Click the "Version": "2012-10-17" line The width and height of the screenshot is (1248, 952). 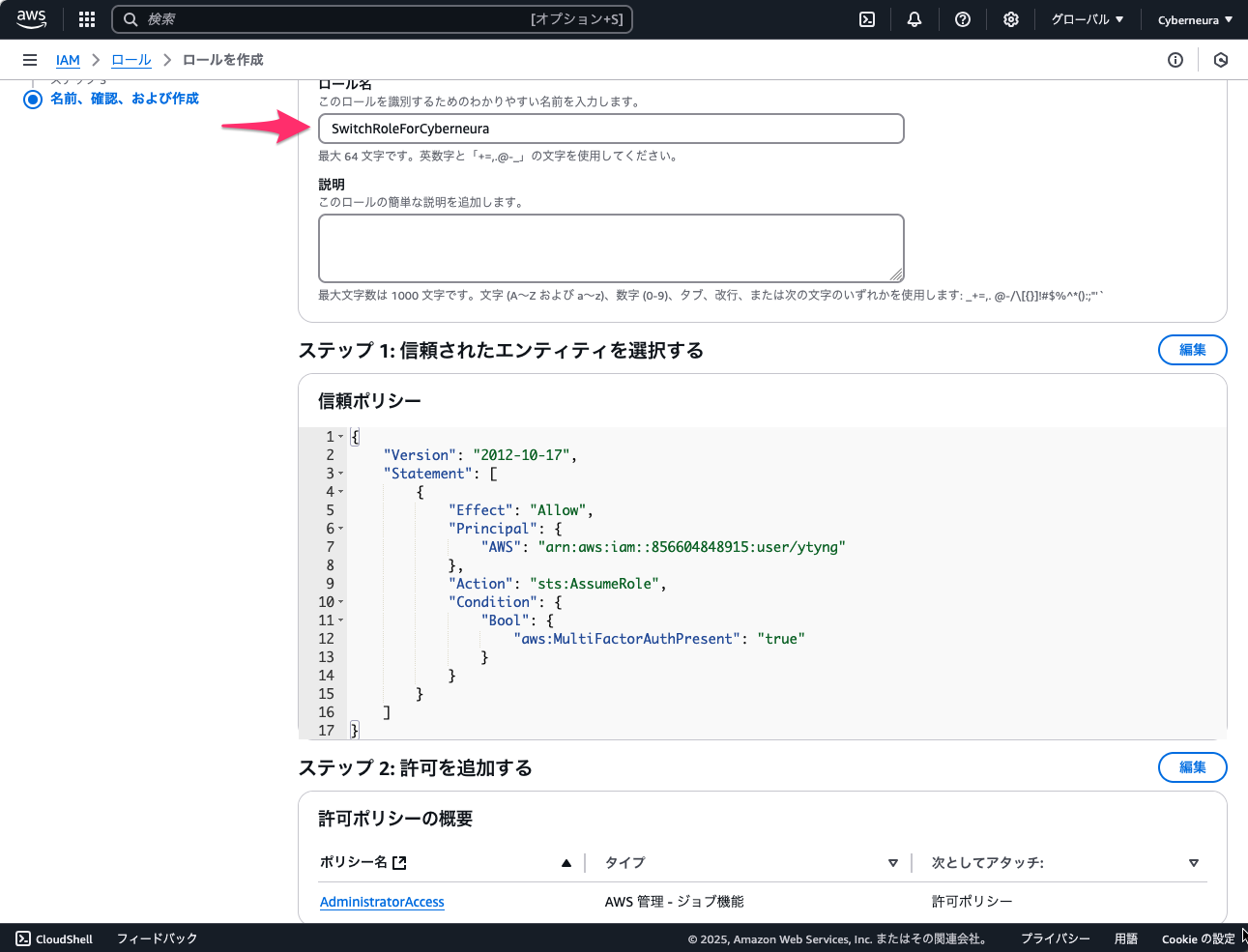click(479, 455)
